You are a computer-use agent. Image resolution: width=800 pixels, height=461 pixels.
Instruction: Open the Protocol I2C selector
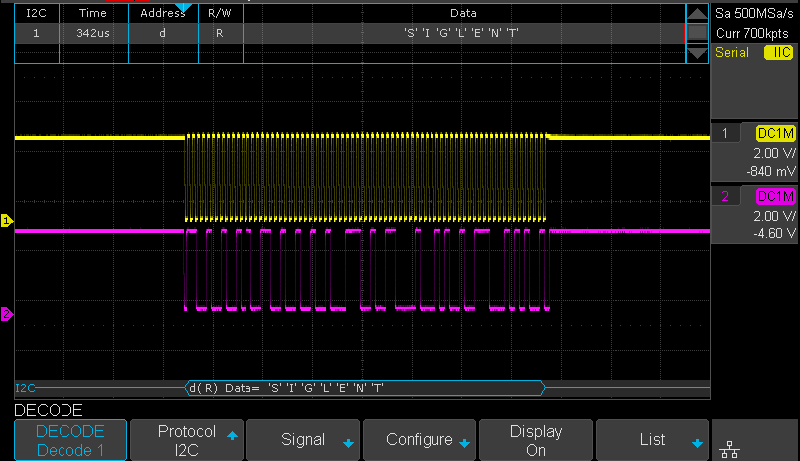187,440
